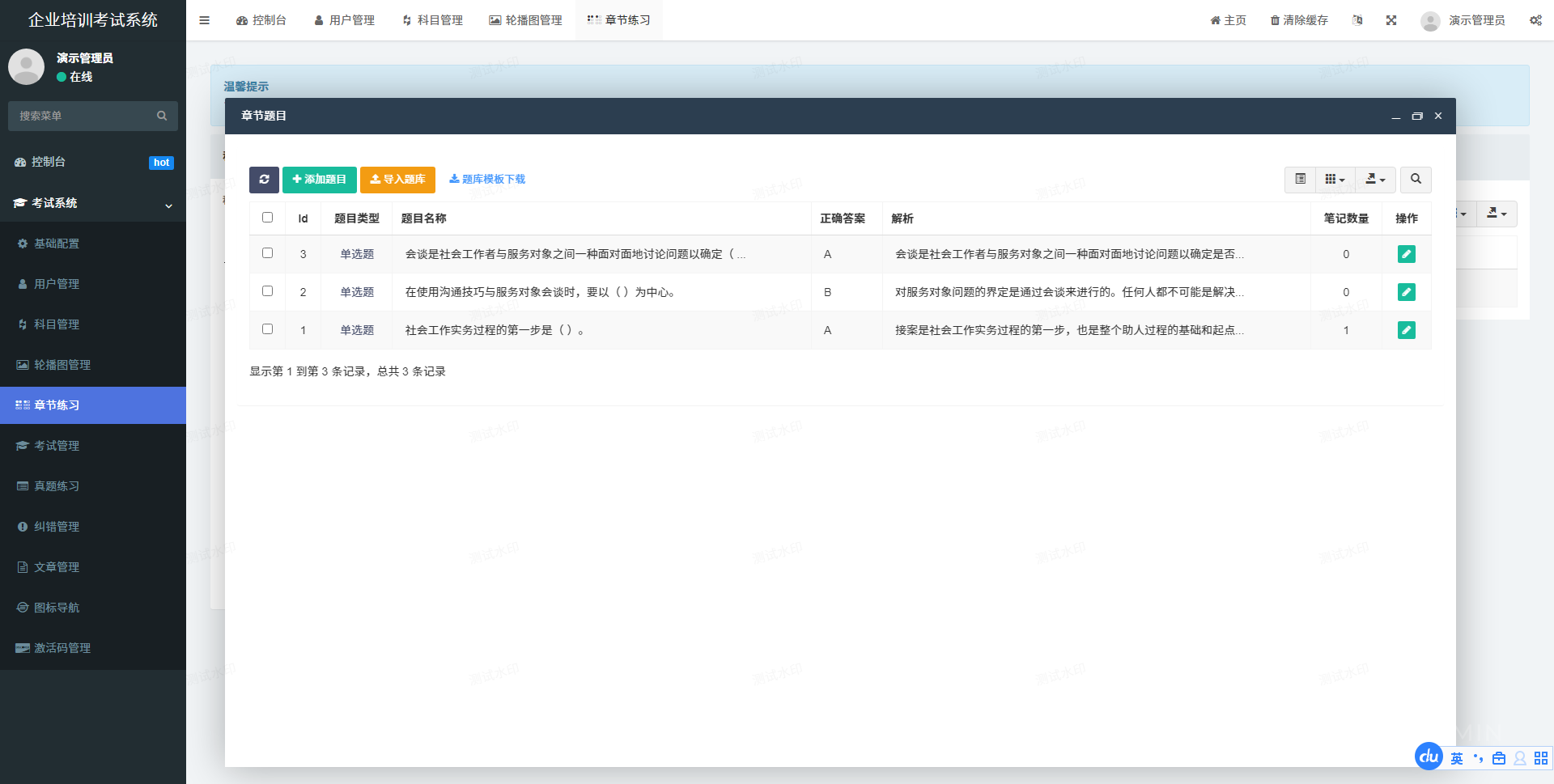Image resolution: width=1554 pixels, height=784 pixels.
Task: Open the table search magnifier icon
Action: click(x=1416, y=180)
